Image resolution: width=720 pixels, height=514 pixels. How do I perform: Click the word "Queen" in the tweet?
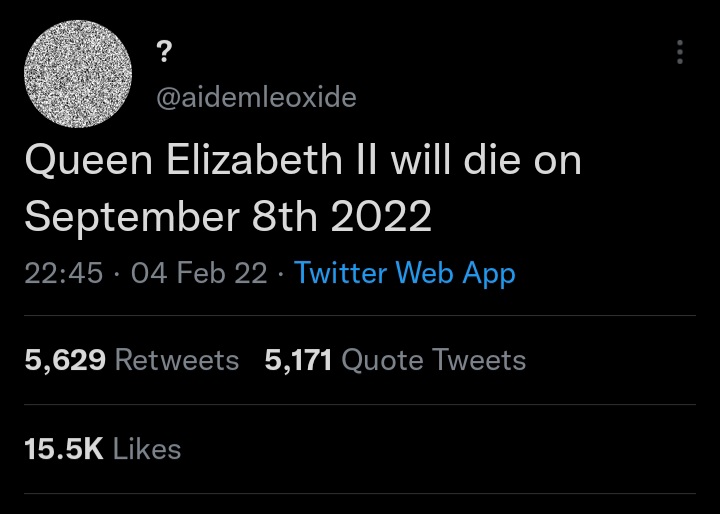pos(89,161)
